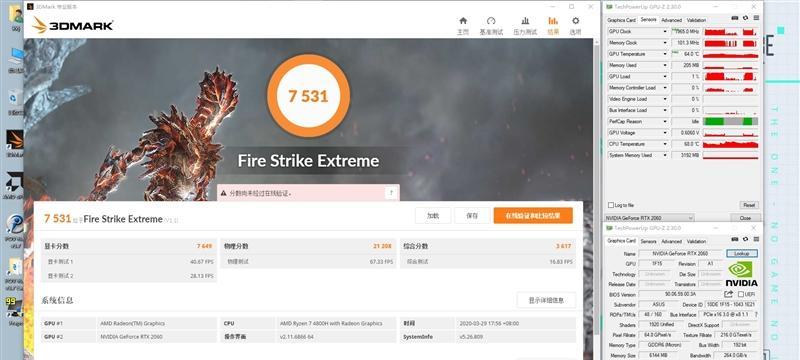The image size is (800, 360).
Task: Click the NVIDIA logo in GPU-Z
Action: [x=741, y=273]
